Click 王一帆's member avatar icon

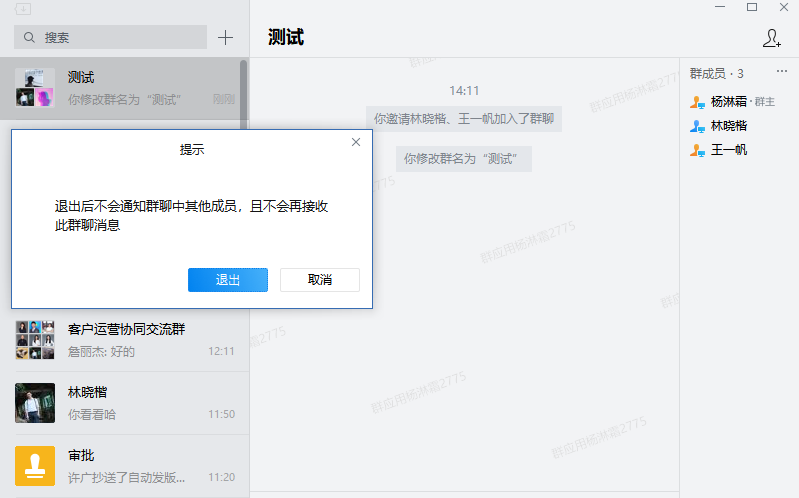click(x=698, y=150)
